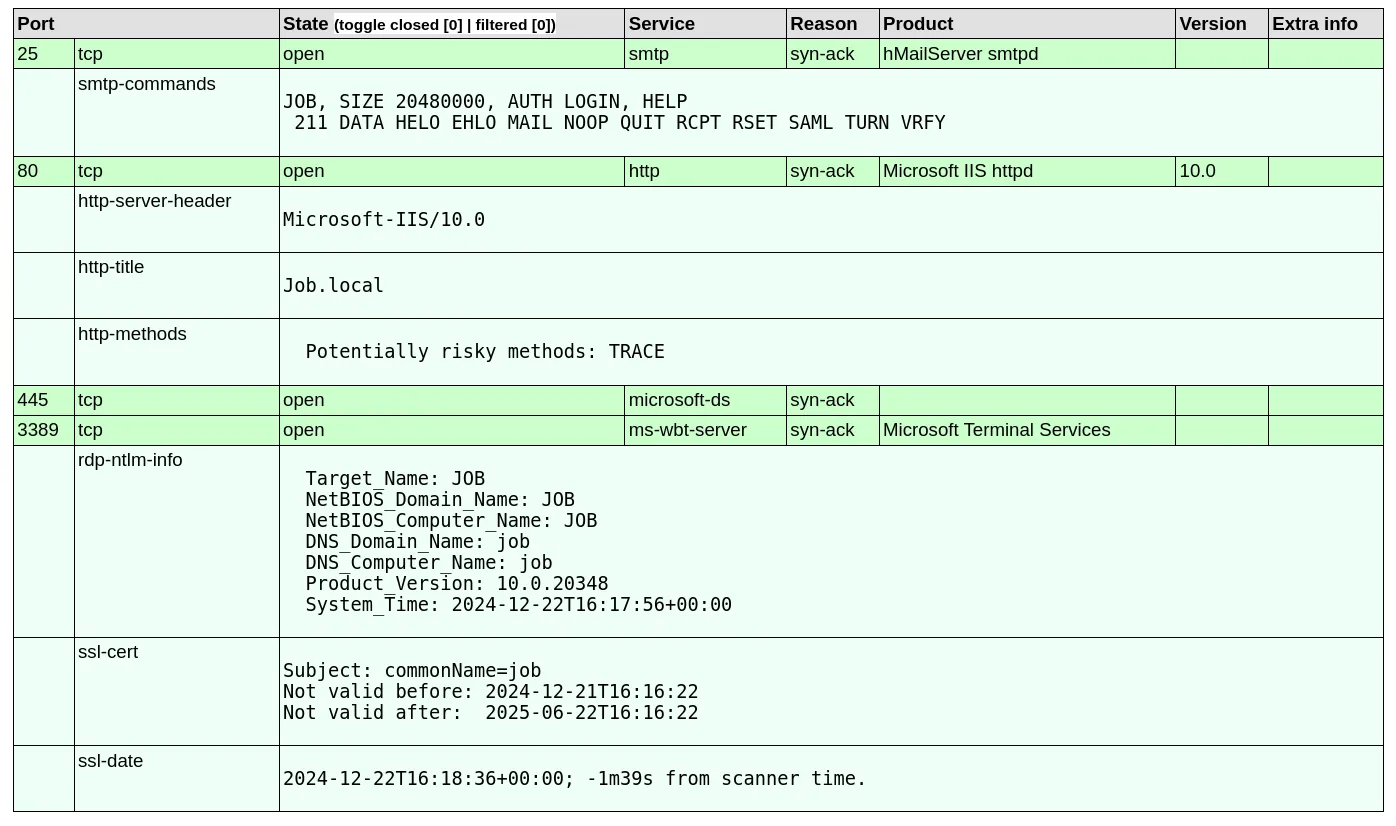Select the SMTP 211 DATA HELO commands line
Viewport: 1396px width, 826px height.
click(620, 123)
